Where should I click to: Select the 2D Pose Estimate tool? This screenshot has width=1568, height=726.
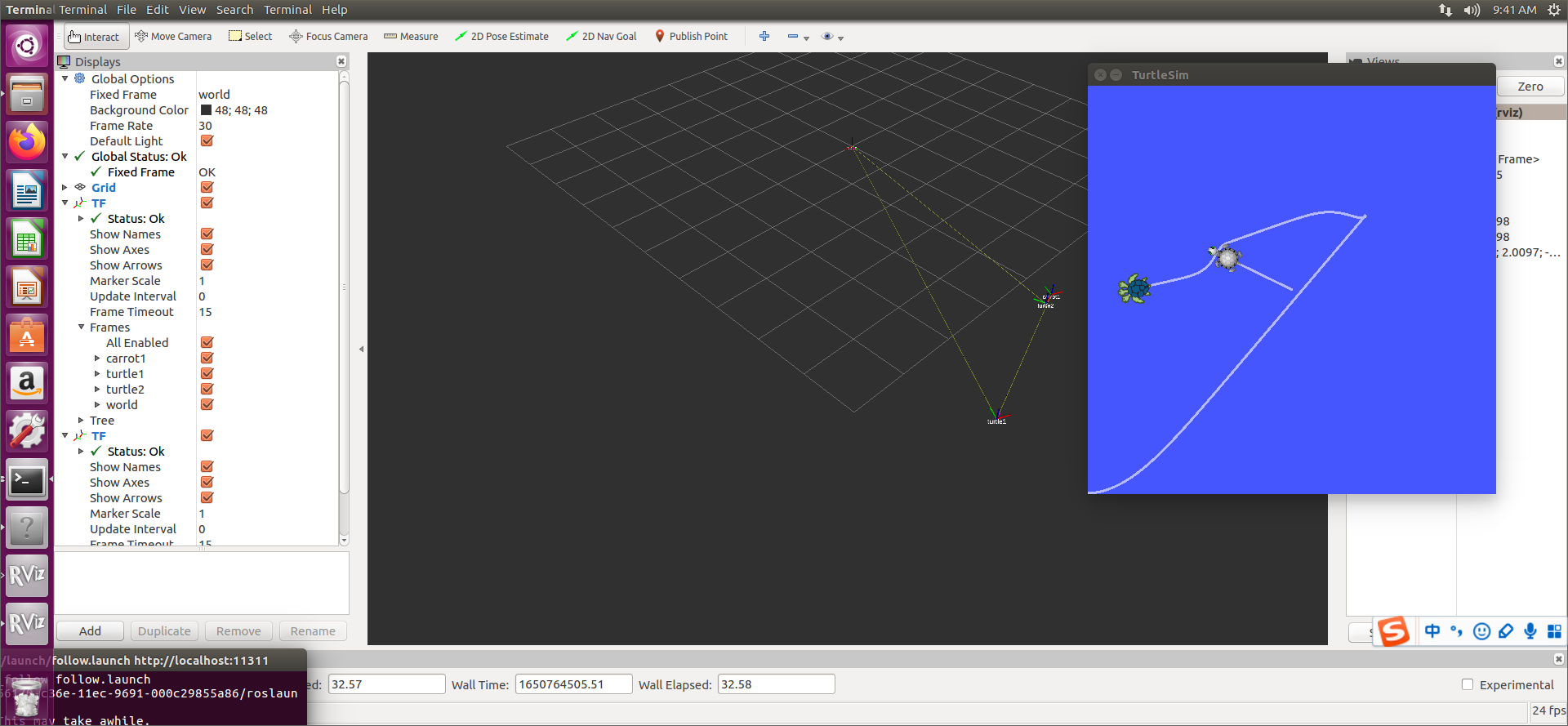tap(501, 37)
